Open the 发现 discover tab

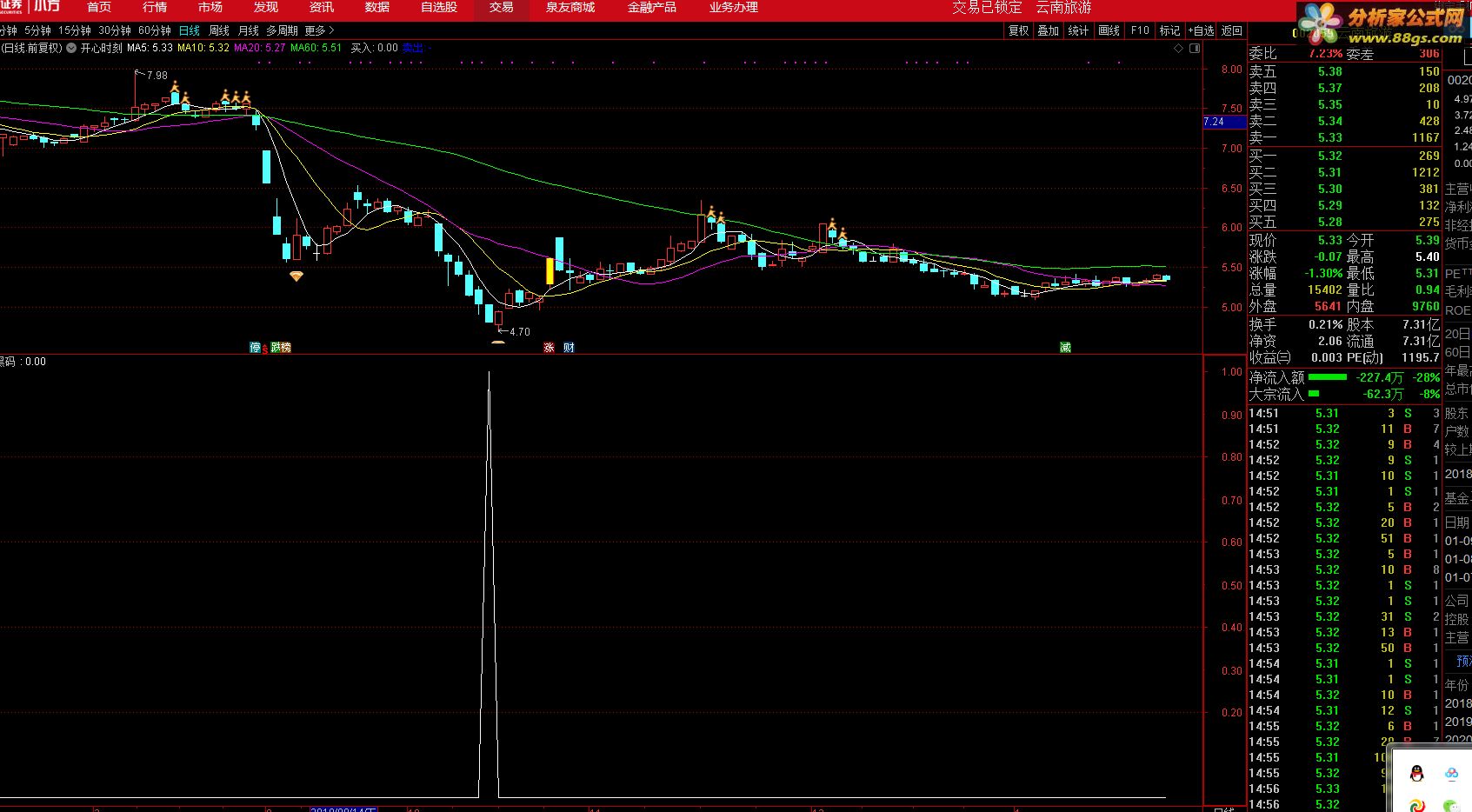(266, 7)
